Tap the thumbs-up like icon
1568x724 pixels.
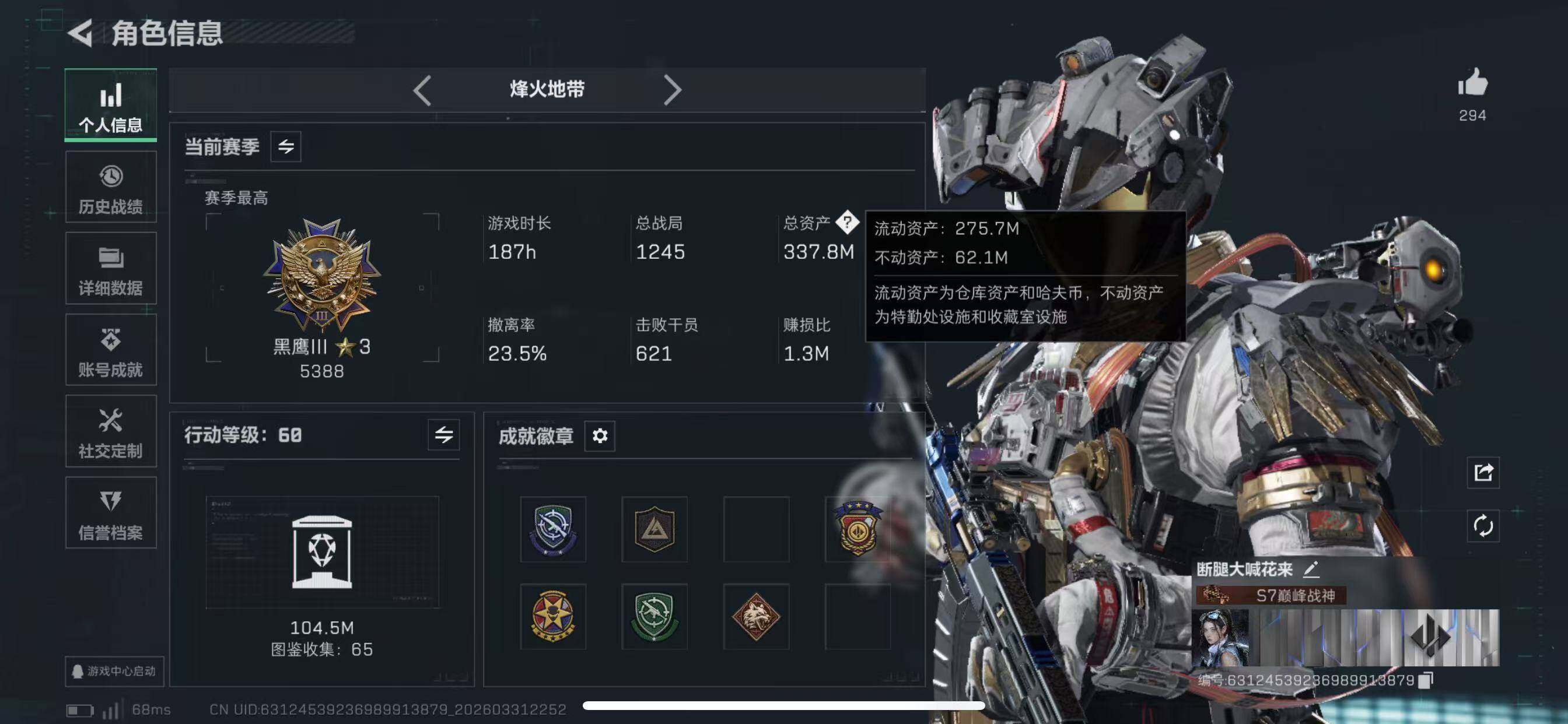pyautogui.click(x=1472, y=82)
